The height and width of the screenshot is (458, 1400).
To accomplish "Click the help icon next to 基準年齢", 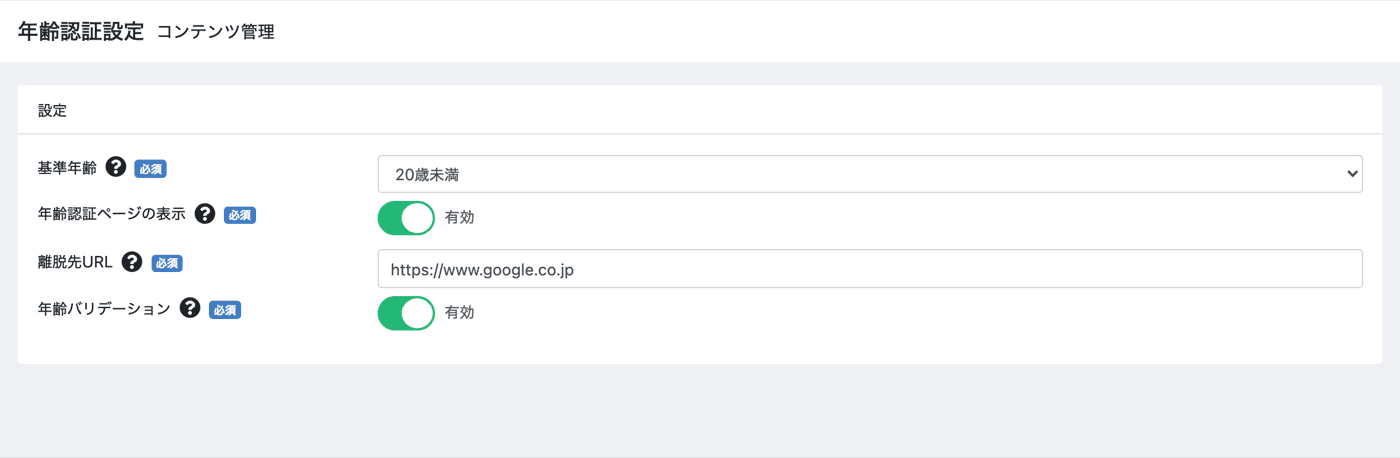I will point(116,168).
